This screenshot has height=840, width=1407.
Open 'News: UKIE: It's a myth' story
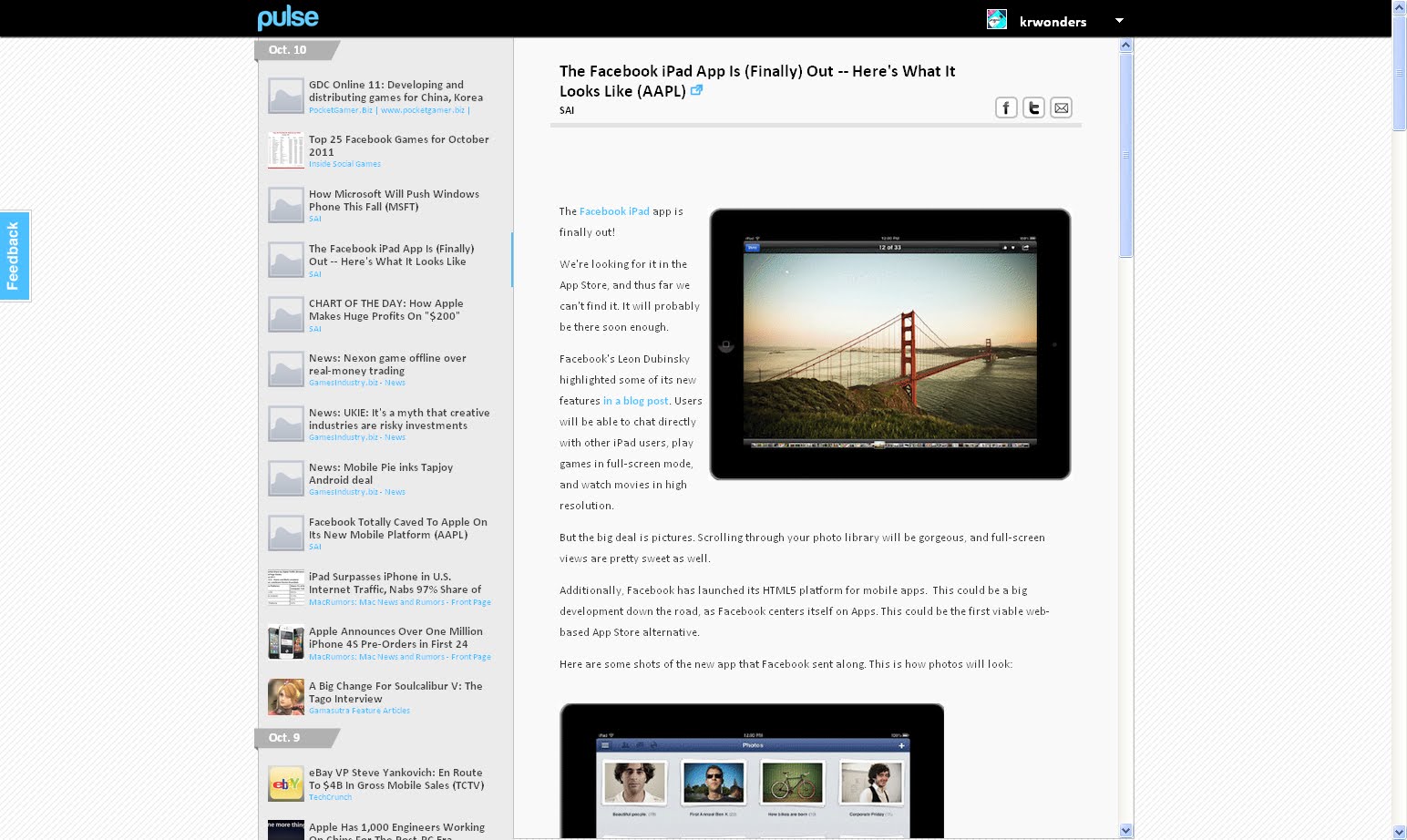click(399, 419)
